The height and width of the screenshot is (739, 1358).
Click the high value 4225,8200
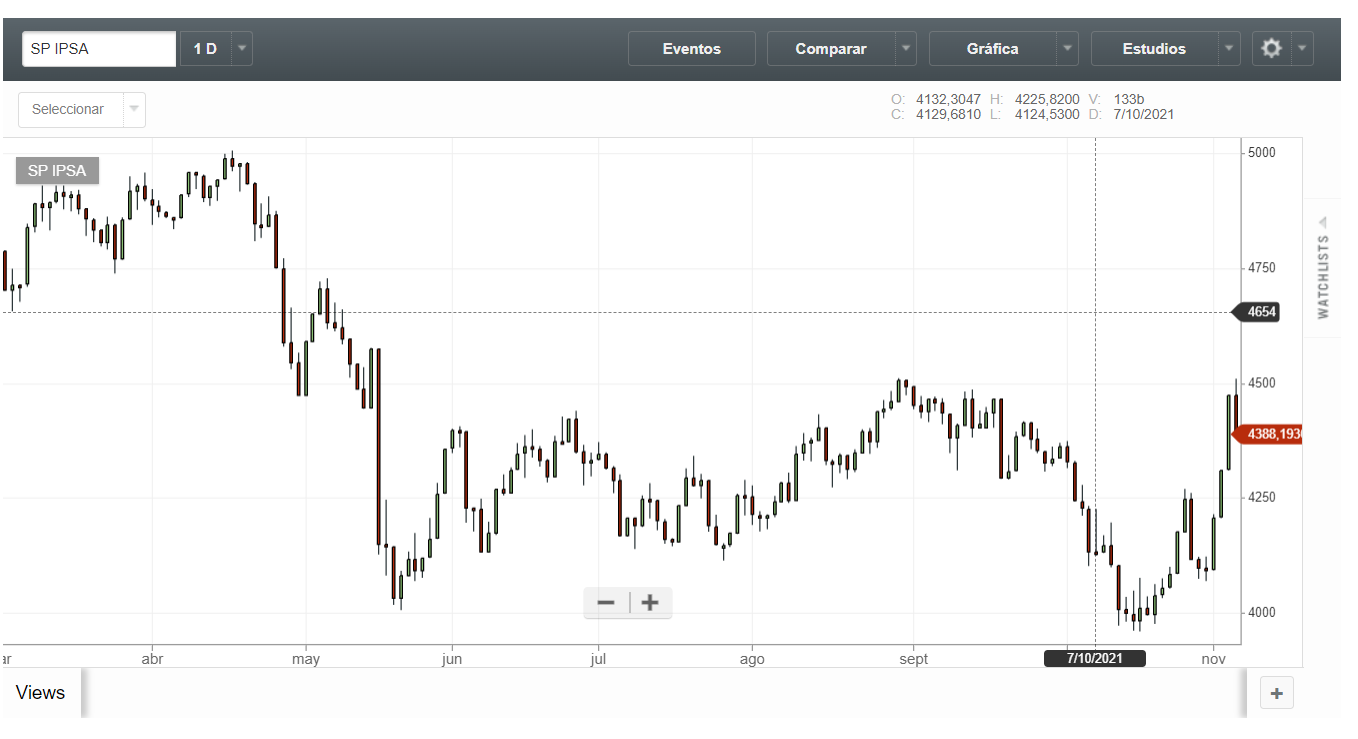(x=1047, y=99)
